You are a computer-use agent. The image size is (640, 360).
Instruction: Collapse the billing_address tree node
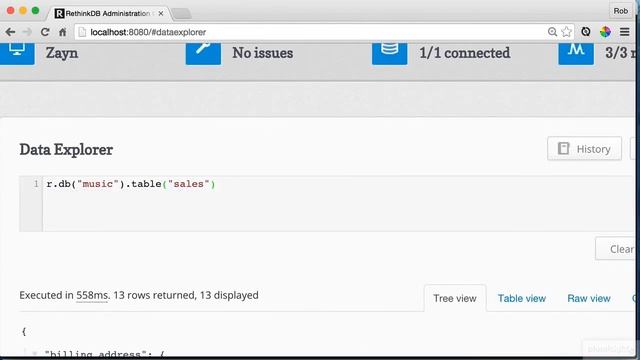[35, 354]
